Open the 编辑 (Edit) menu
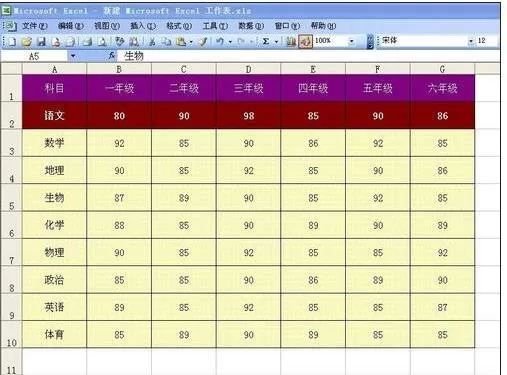507x375 pixels. (x=70, y=26)
